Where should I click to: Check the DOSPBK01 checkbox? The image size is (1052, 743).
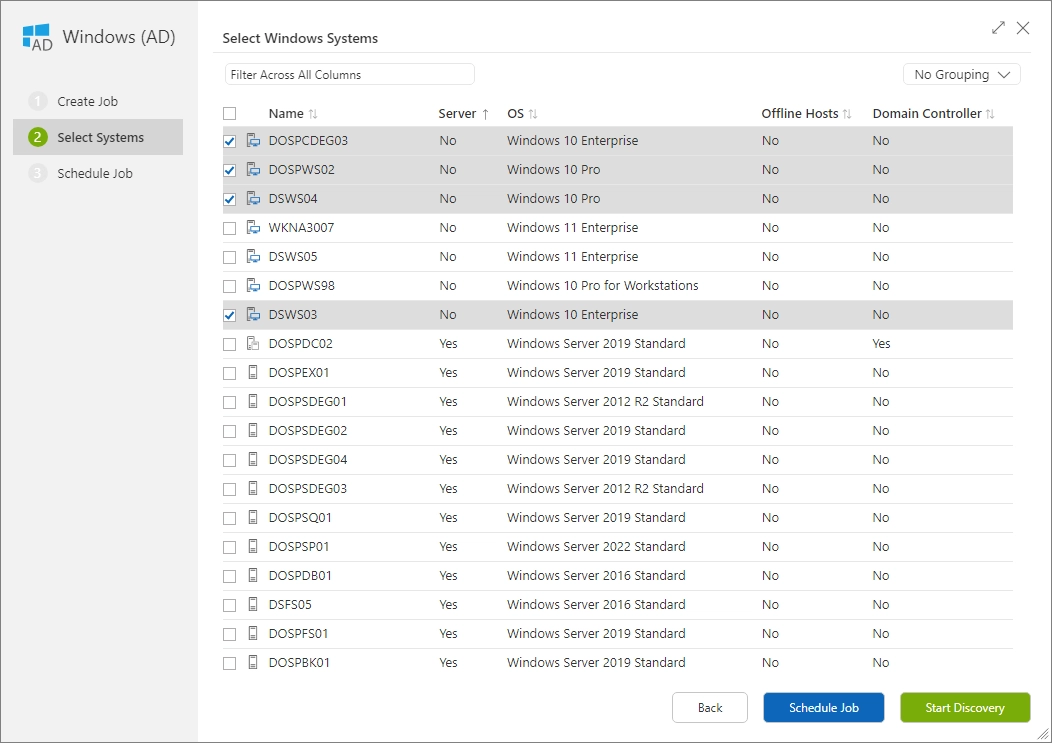point(229,663)
